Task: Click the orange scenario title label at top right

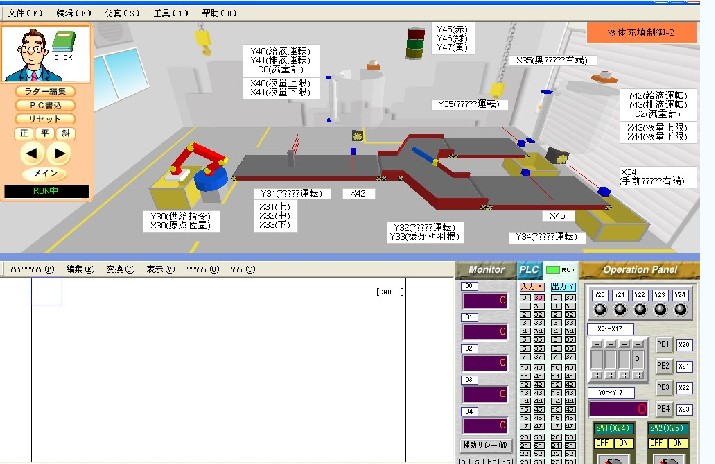Action: [640, 33]
